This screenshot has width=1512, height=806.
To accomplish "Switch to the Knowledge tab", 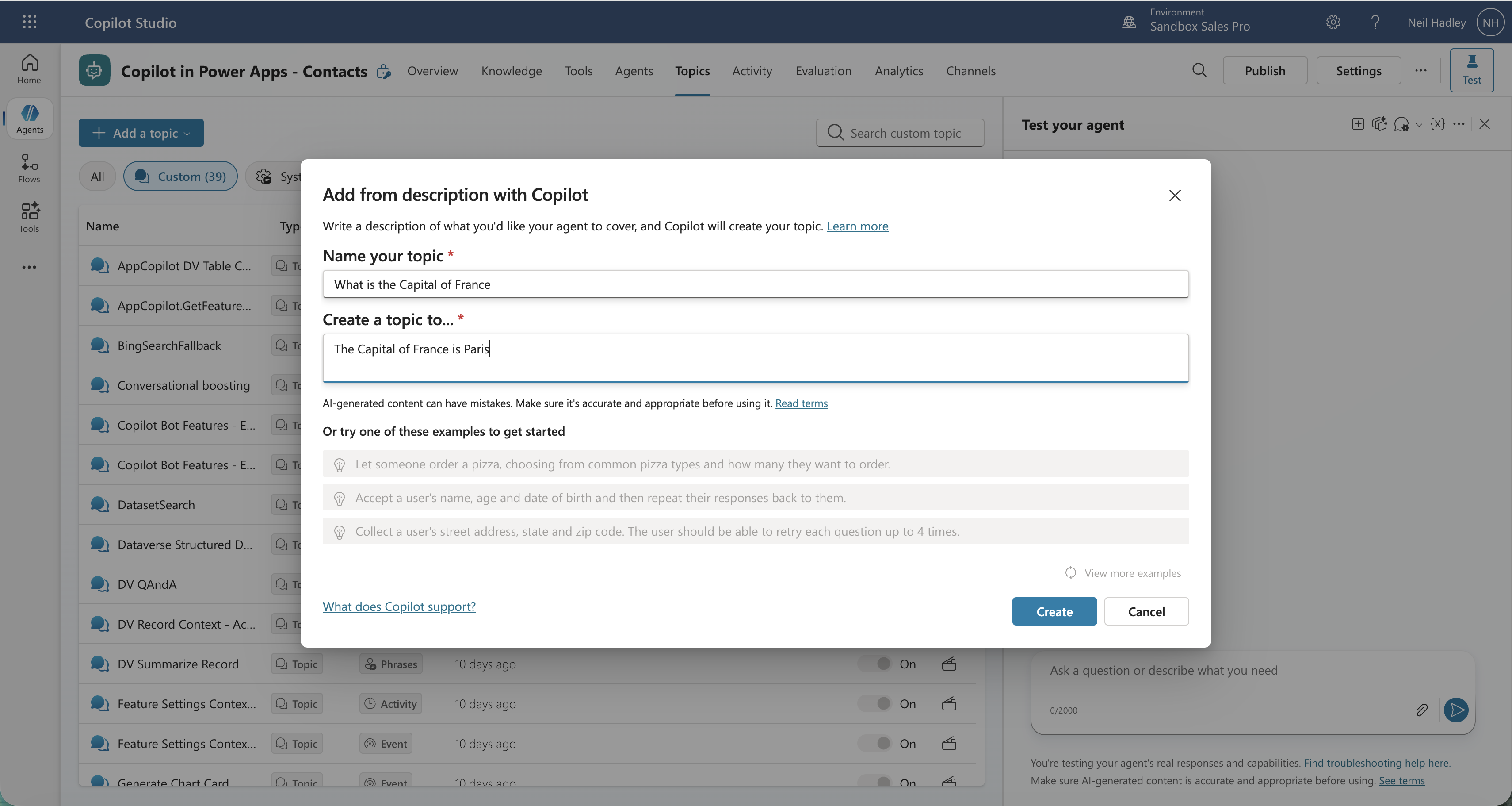I will 511,71.
